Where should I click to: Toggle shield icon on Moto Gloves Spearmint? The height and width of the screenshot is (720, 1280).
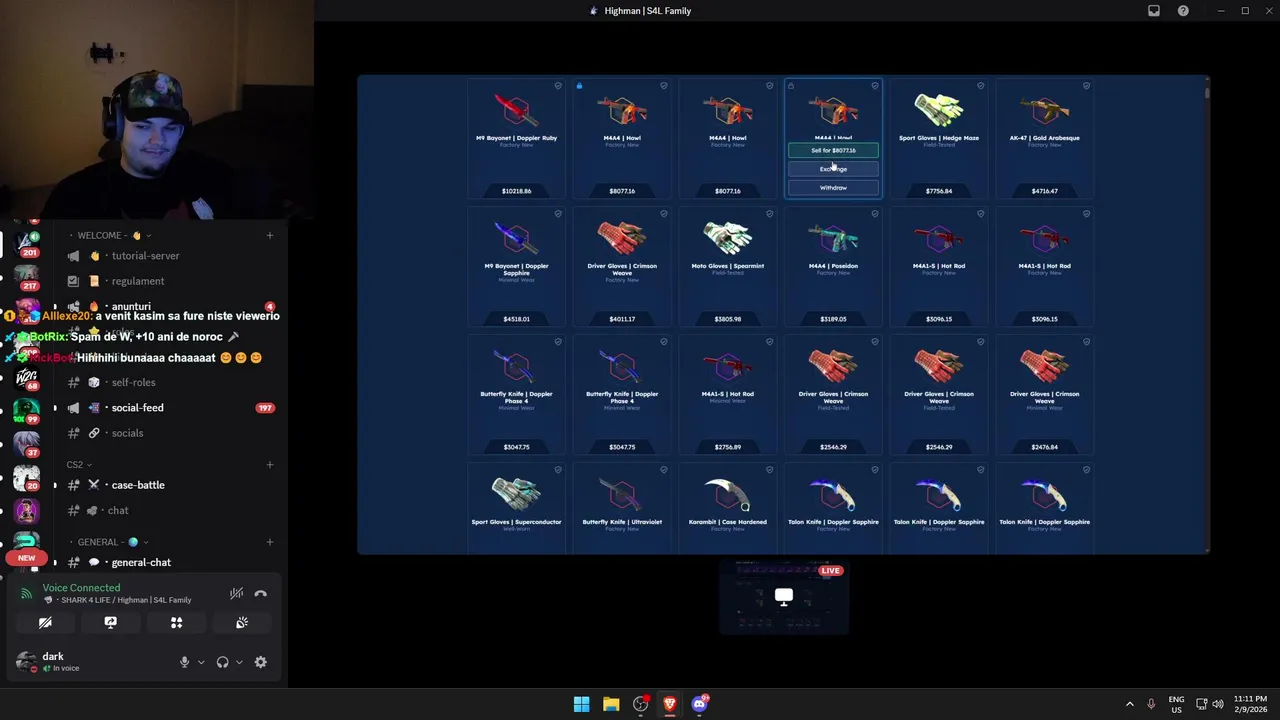[769, 214]
